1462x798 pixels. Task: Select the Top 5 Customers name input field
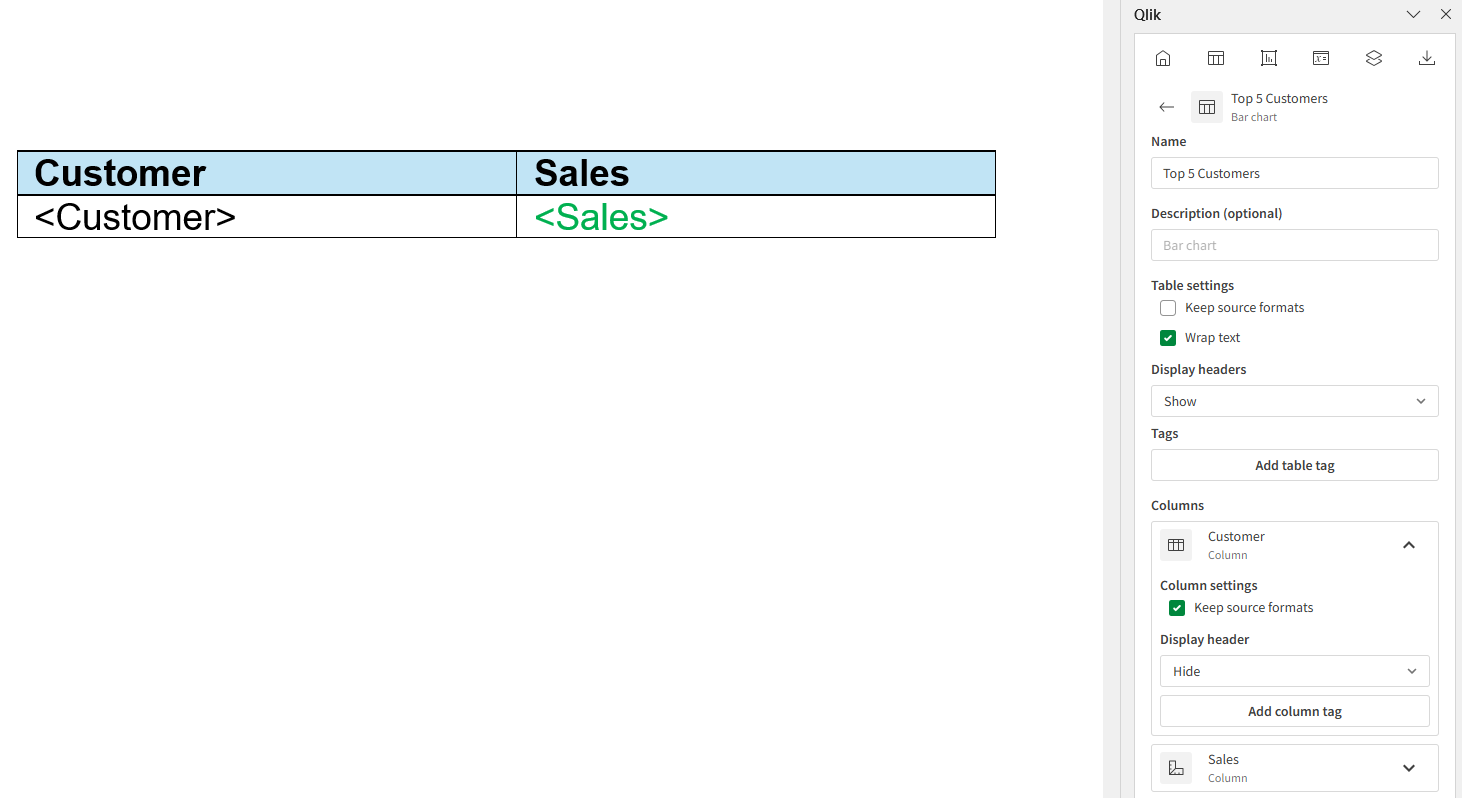1294,172
